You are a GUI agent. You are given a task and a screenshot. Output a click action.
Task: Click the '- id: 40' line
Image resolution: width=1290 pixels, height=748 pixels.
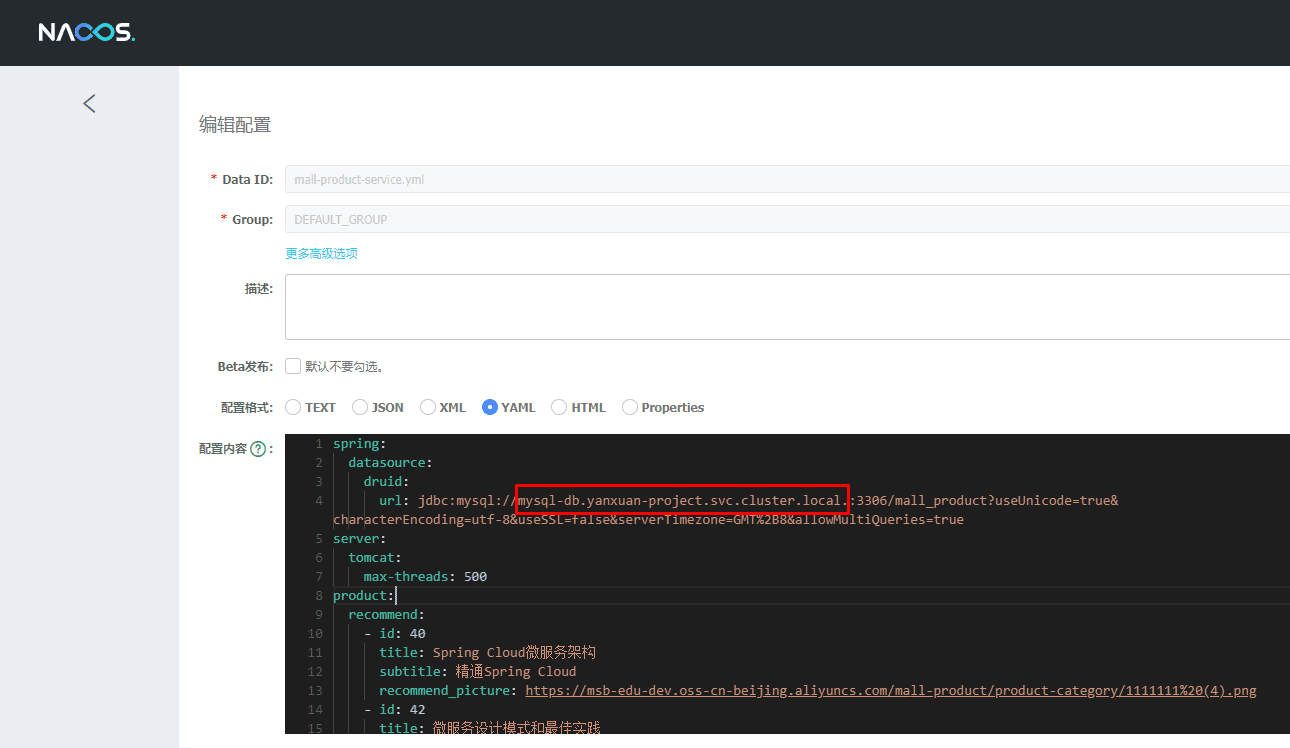tap(395, 633)
